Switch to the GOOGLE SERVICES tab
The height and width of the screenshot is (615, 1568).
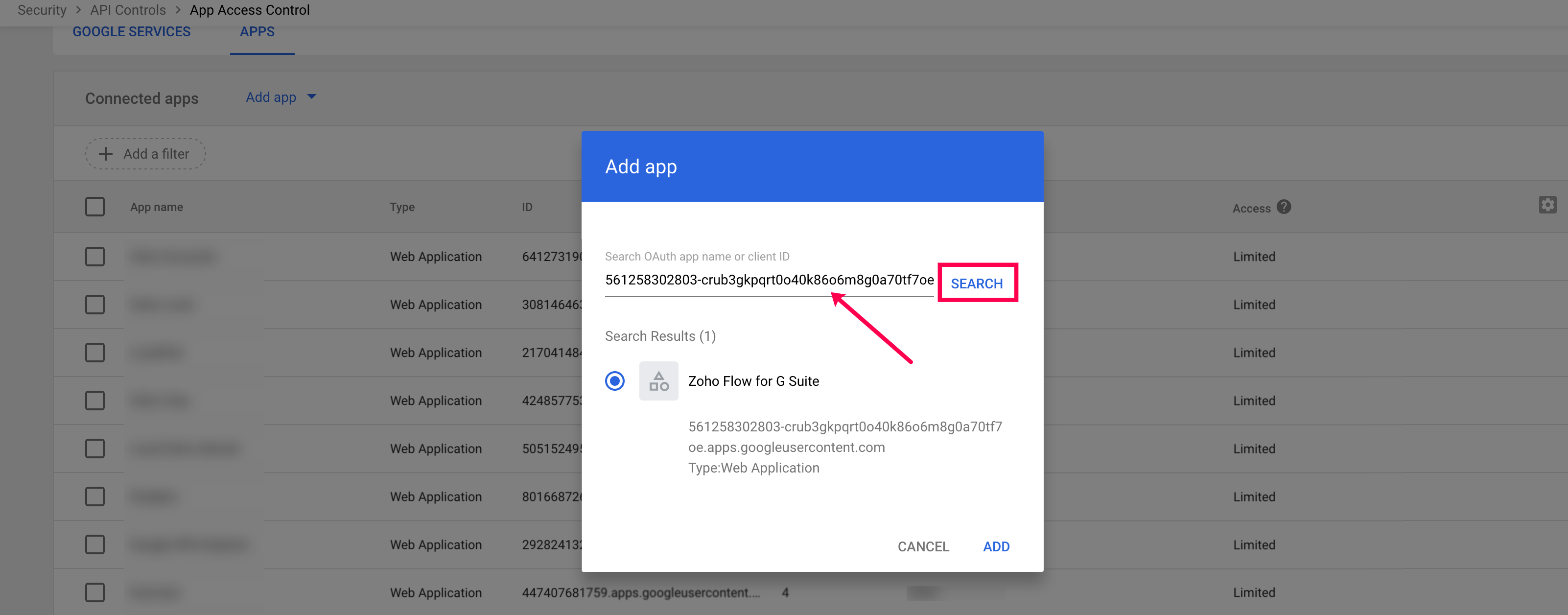131,31
